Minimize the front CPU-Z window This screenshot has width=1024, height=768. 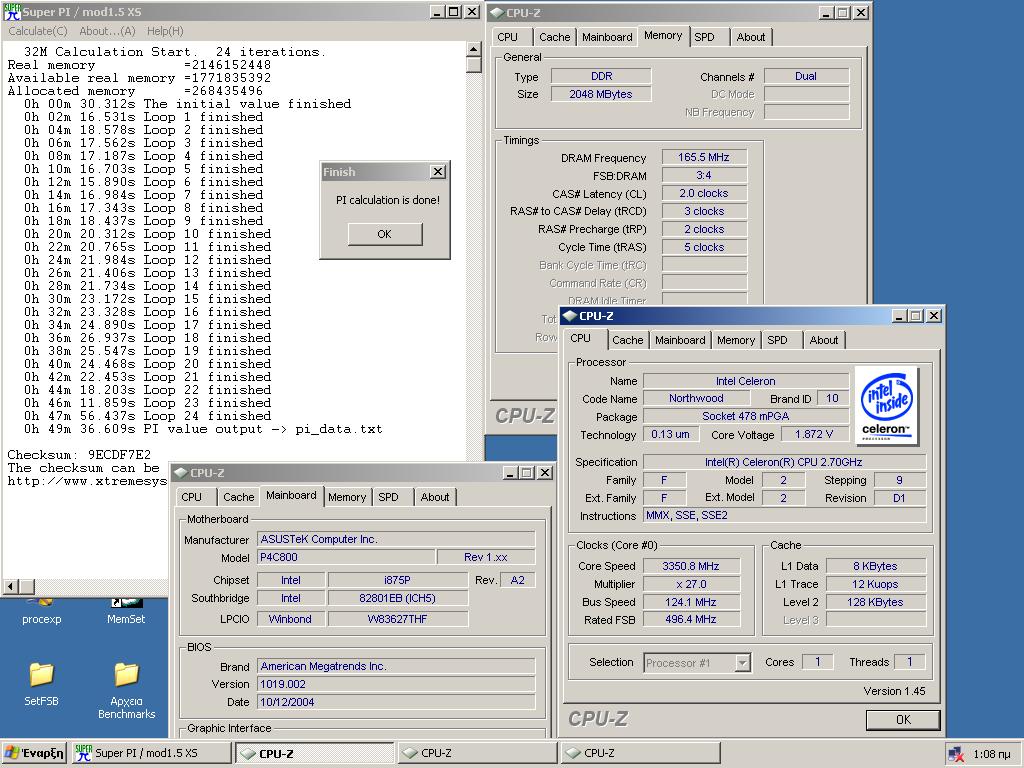[x=900, y=316]
